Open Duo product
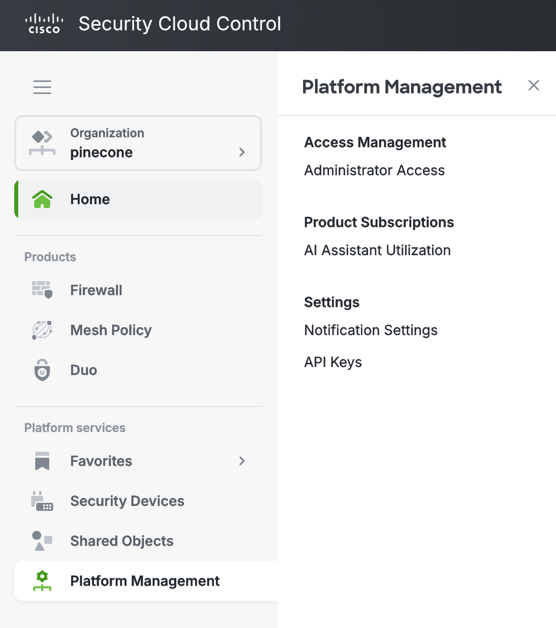The width and height of the screenshot is (556, 628). (x=138, y=370)
